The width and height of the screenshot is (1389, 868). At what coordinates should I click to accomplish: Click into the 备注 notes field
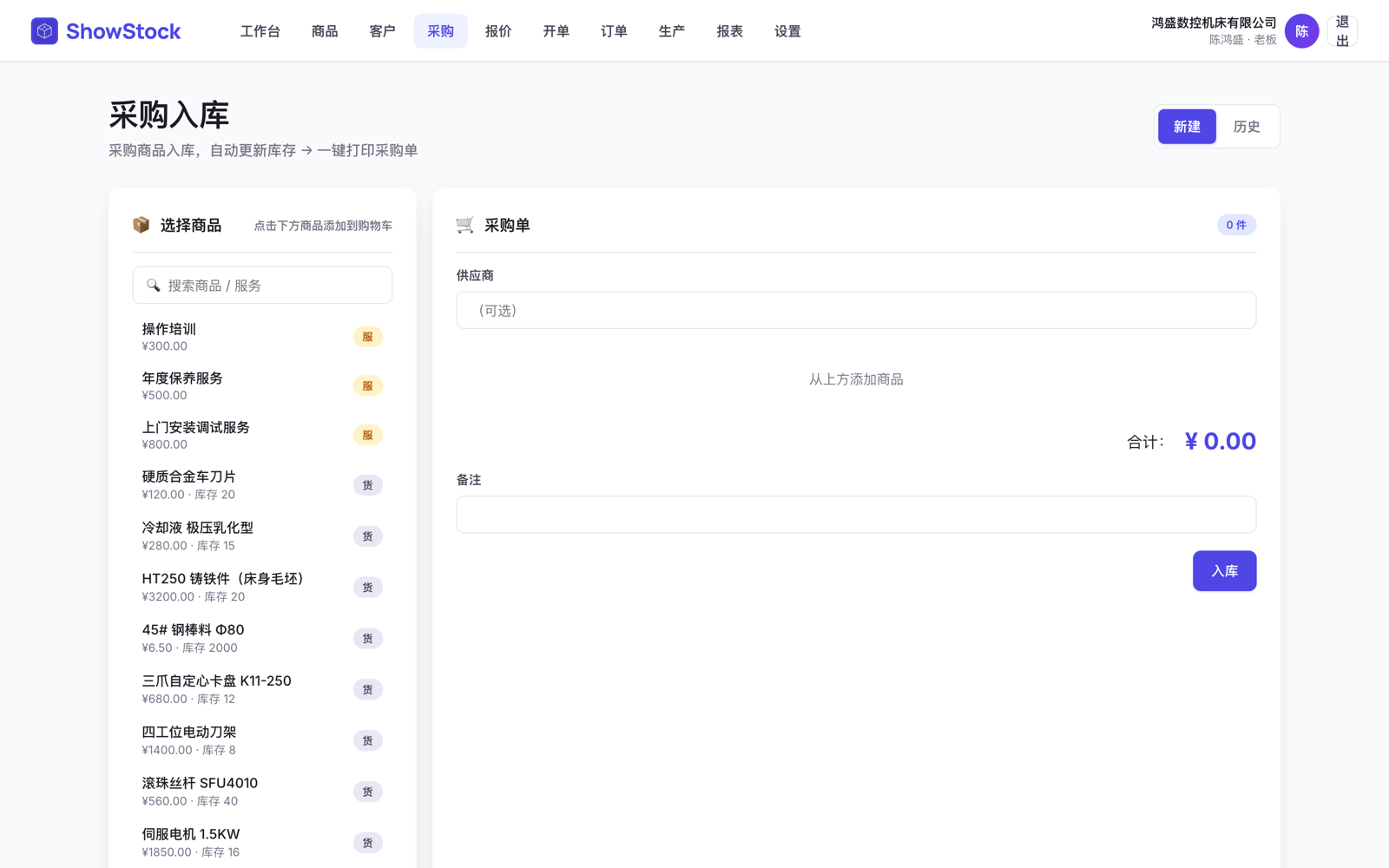[x=856, y=515]
